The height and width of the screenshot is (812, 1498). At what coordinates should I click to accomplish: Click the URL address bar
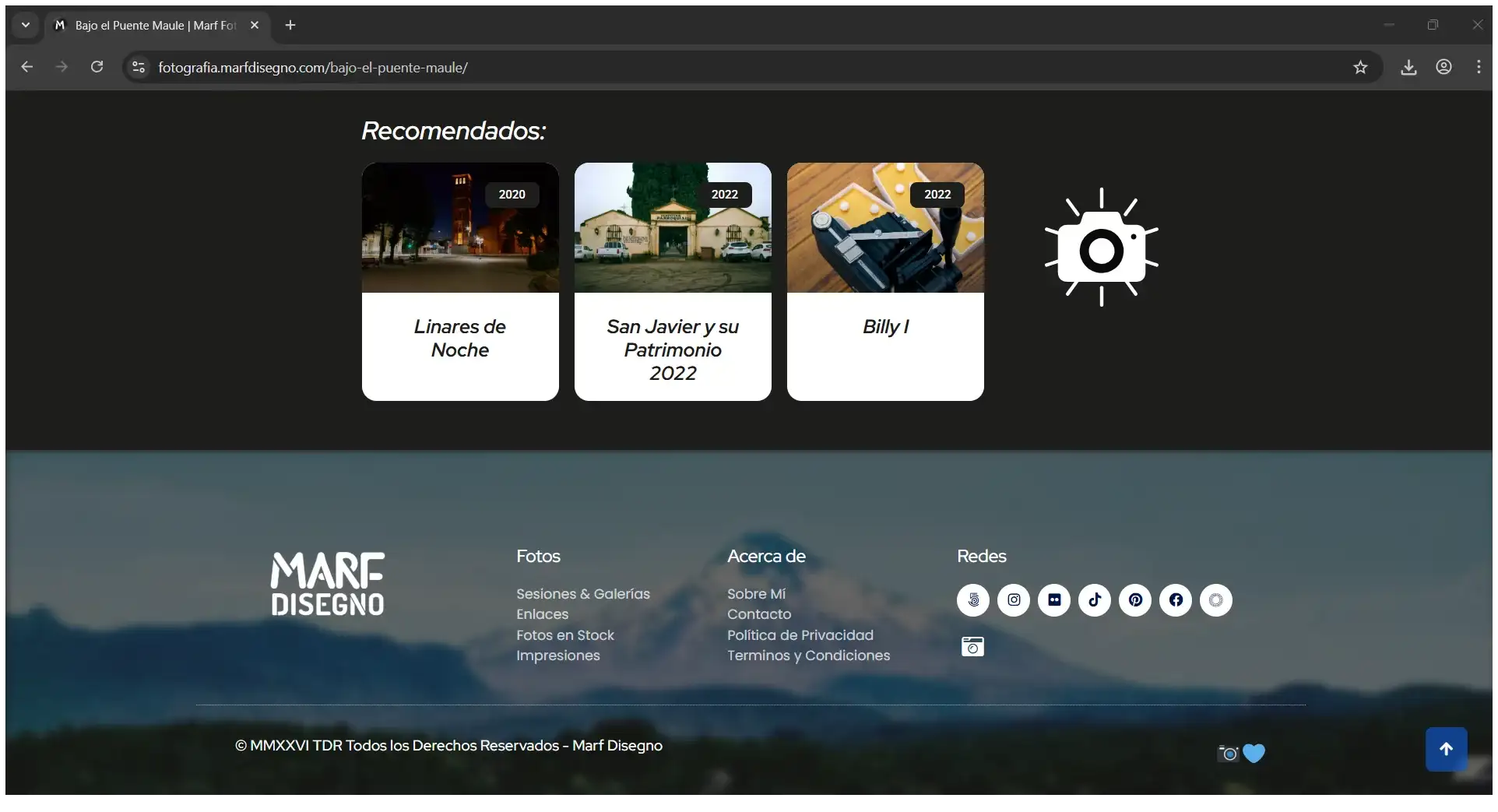point(701,68)
